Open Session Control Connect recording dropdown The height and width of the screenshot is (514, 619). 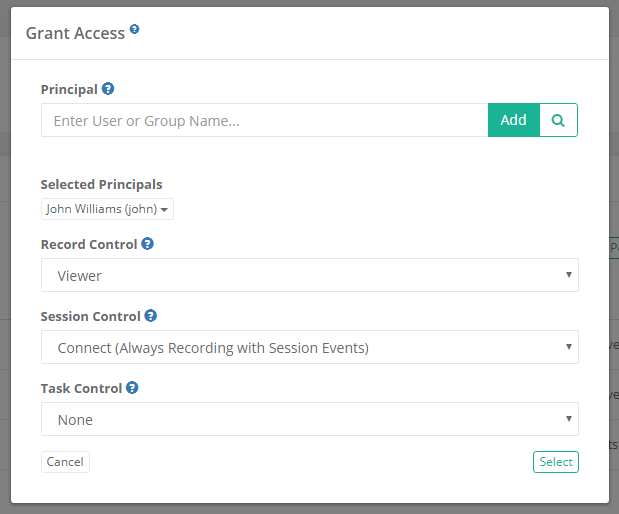point(309,347)
